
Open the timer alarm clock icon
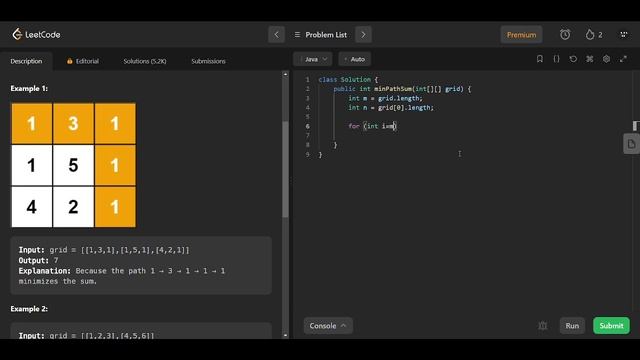565,35
